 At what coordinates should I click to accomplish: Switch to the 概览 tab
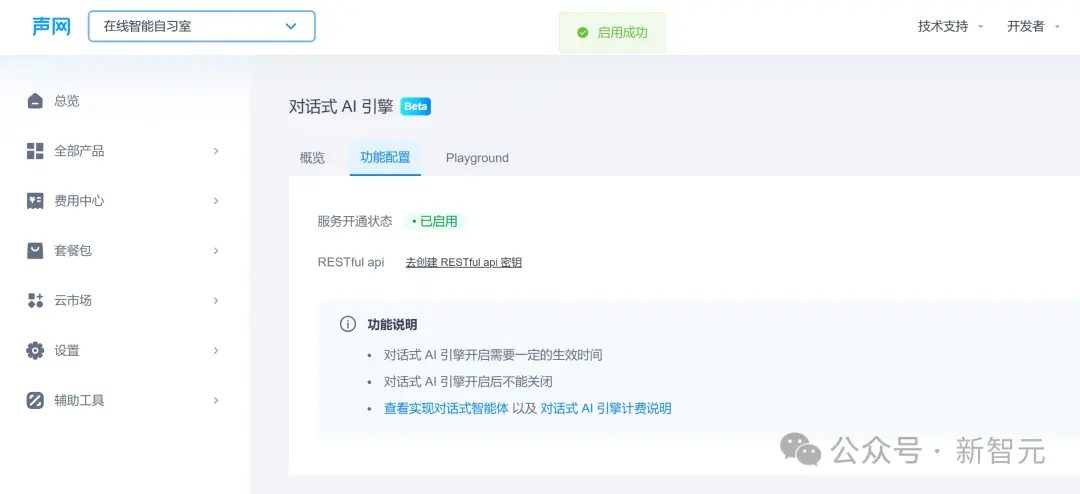tap(312, 158)
